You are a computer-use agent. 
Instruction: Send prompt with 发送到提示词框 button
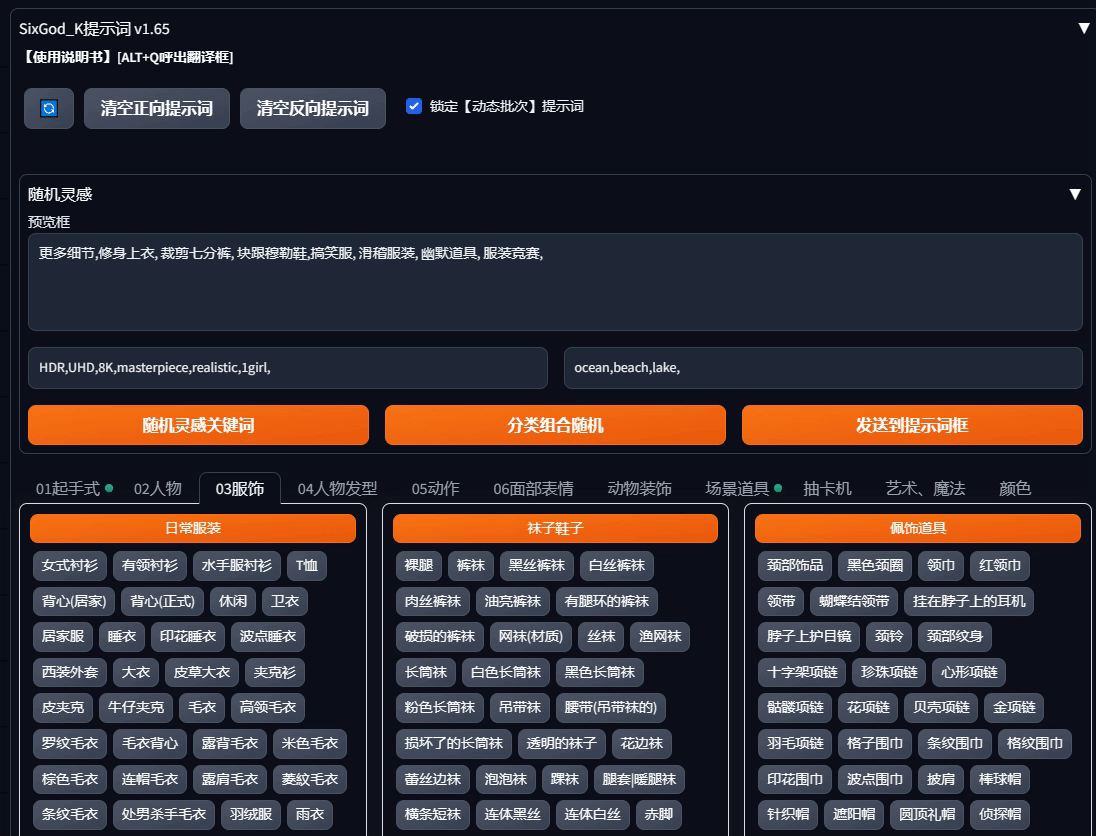coord(911,425)
